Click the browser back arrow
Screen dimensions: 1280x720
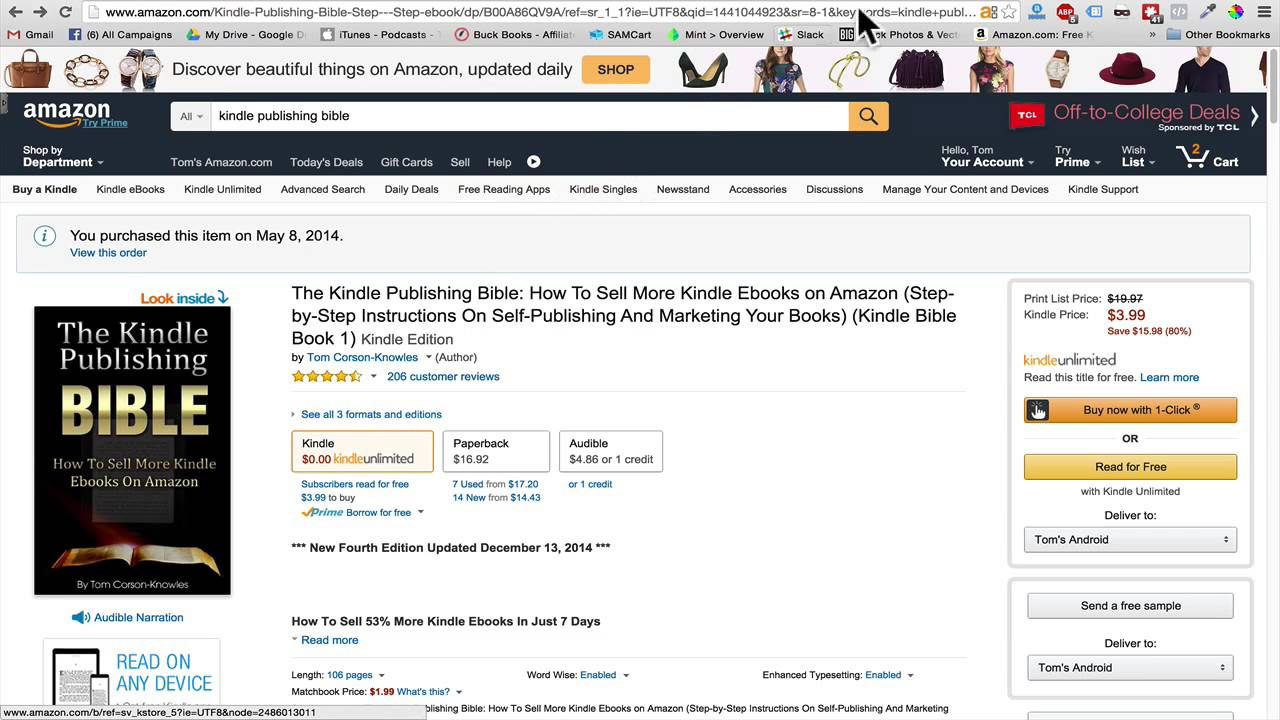click(15, 12)
